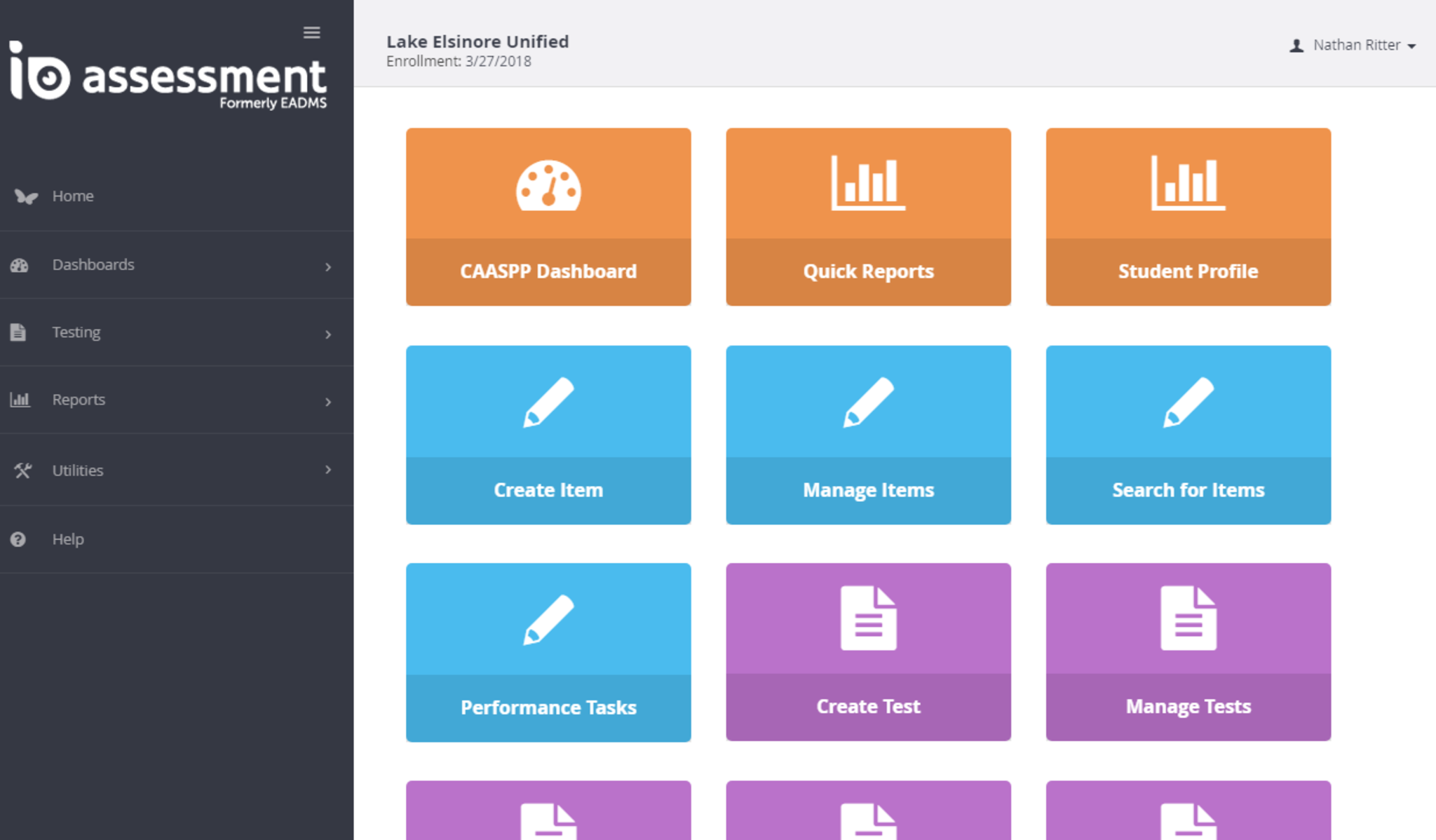This screenshot has width=1436, height=840.
Task: Click the Quick Reports tile label
Action: point(868,271)
